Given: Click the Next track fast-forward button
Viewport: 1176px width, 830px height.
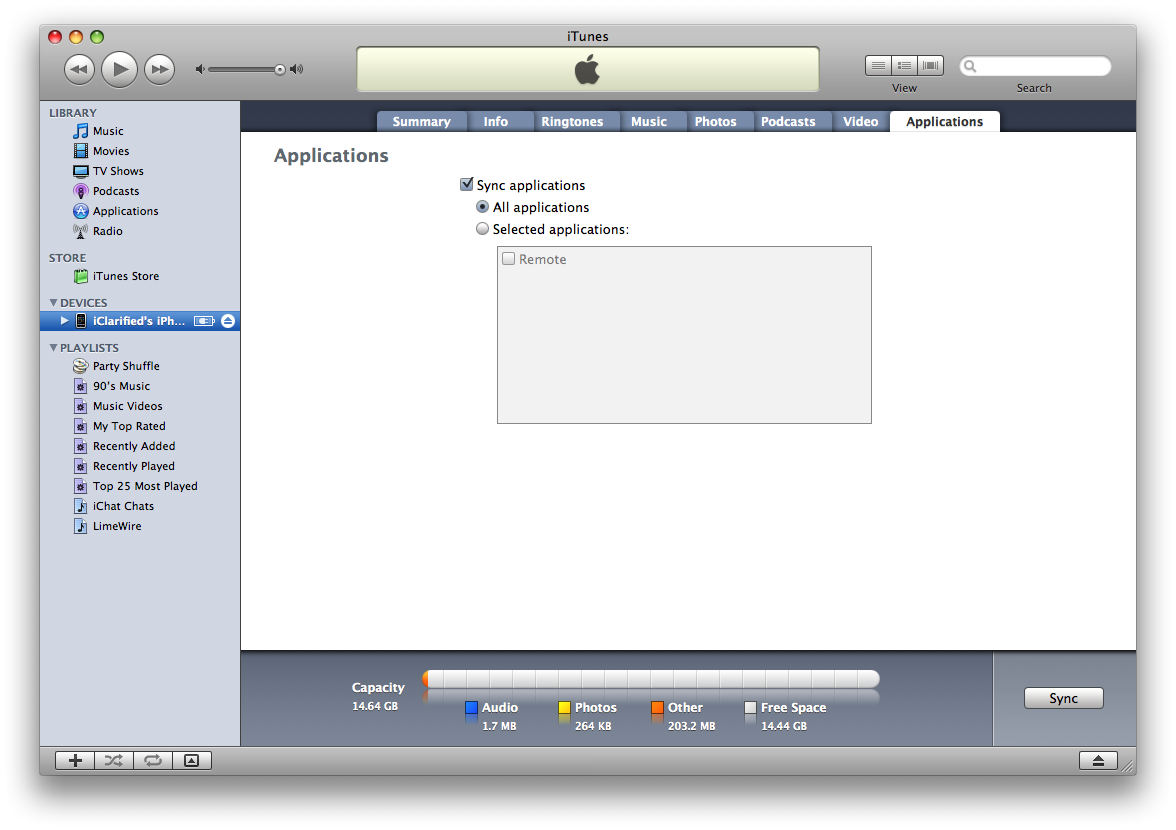Looking at the screenshot, I should point(159,70).
